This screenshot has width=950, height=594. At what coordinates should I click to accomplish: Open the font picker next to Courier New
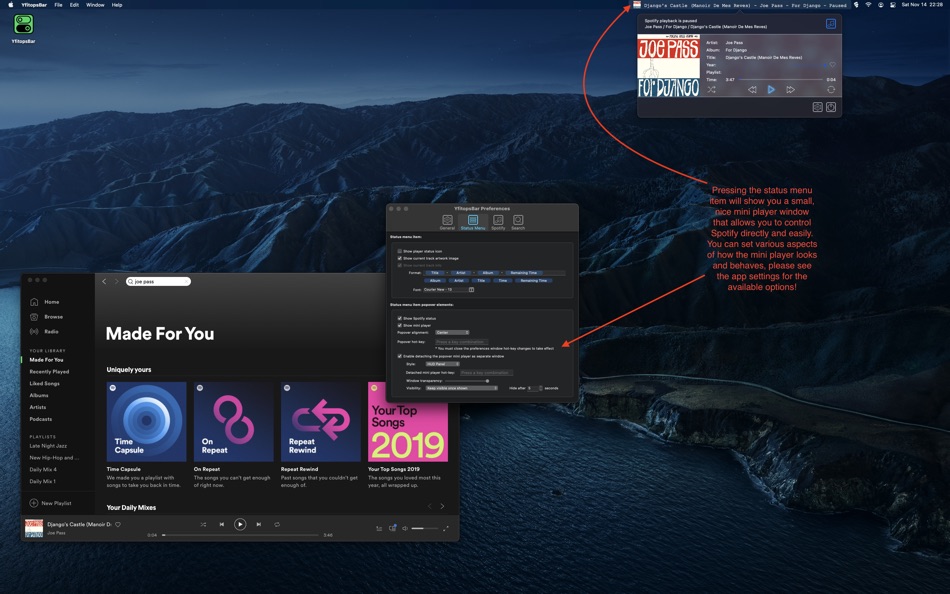471,290
